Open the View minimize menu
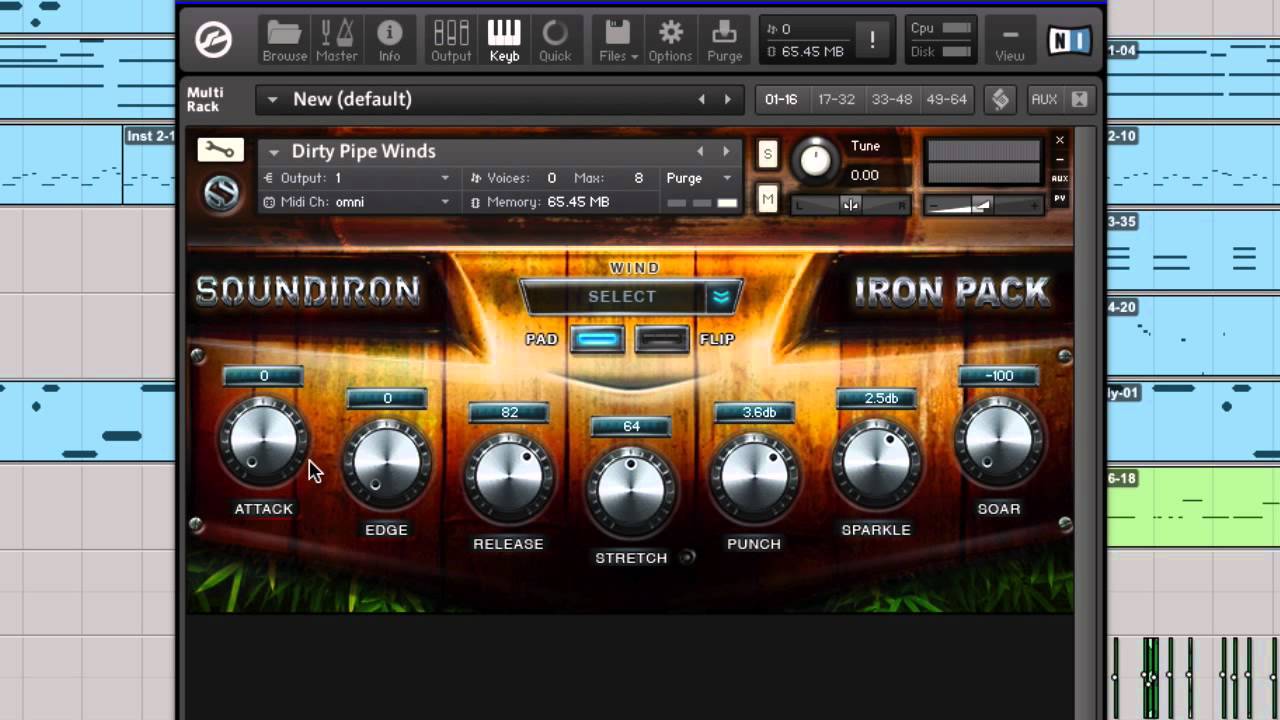Image resolution: width=1280 pixels, height=720 pixels. (x=1010, y=42)
